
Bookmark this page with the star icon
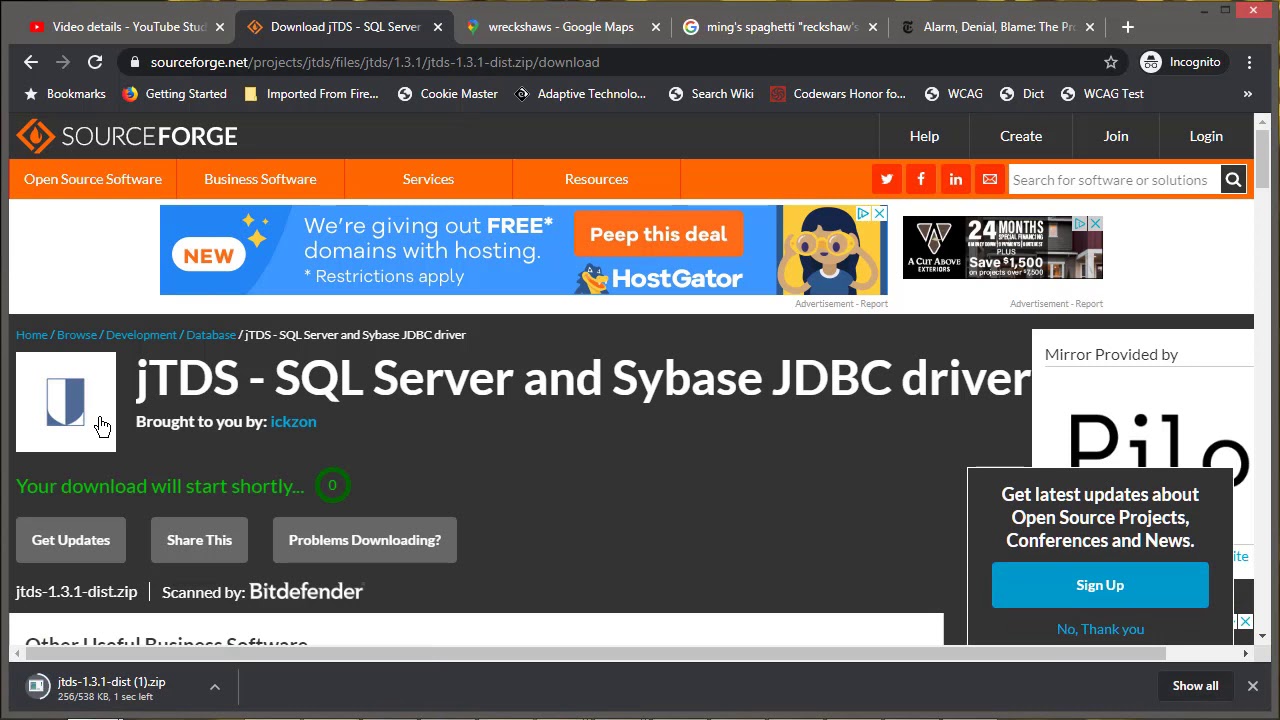pos(1111,62)
